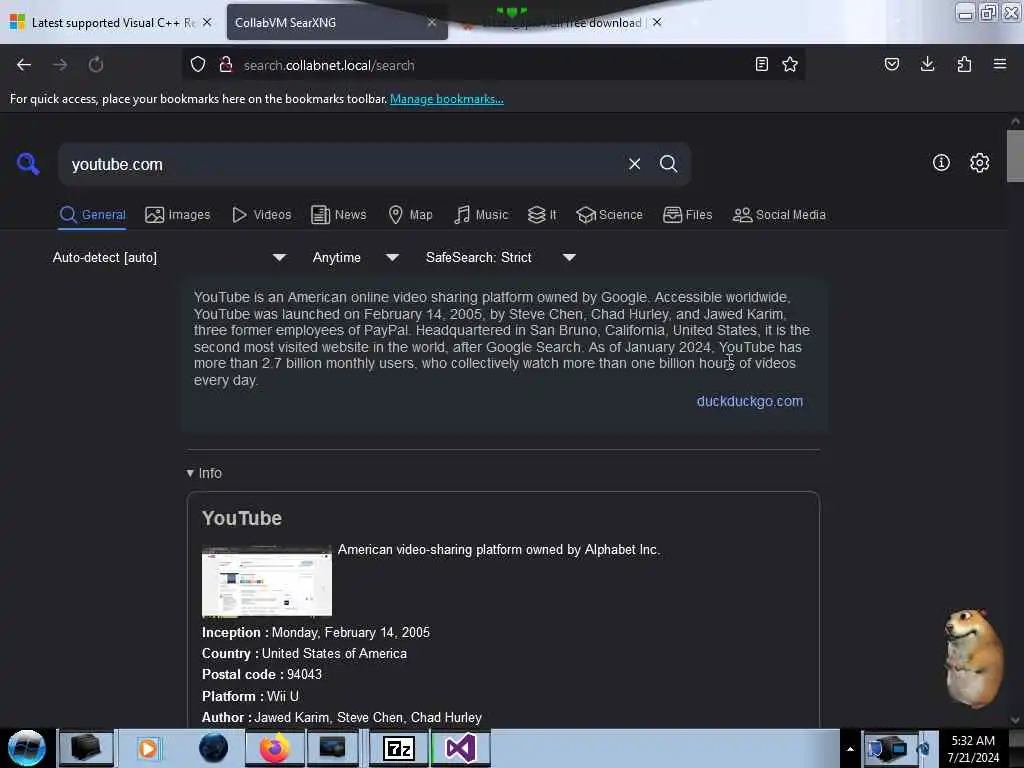
Task: Open SearXNG preferences gear icon
Action: click(x=979, y=163)
